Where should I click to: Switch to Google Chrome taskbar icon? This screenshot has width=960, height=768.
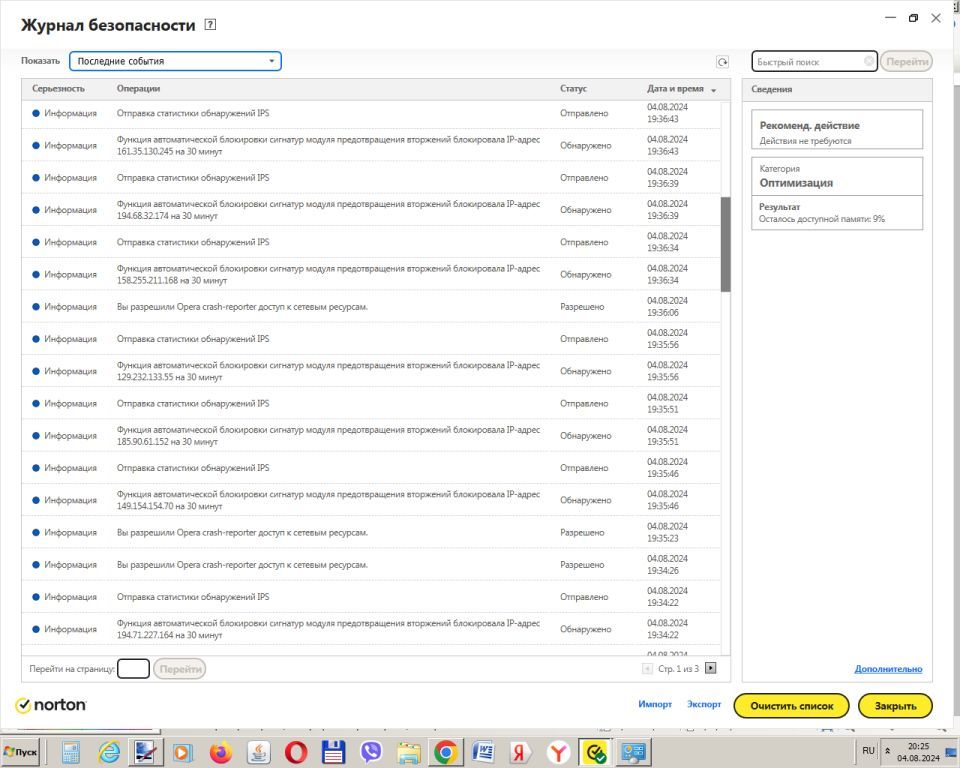pos(446,752)
